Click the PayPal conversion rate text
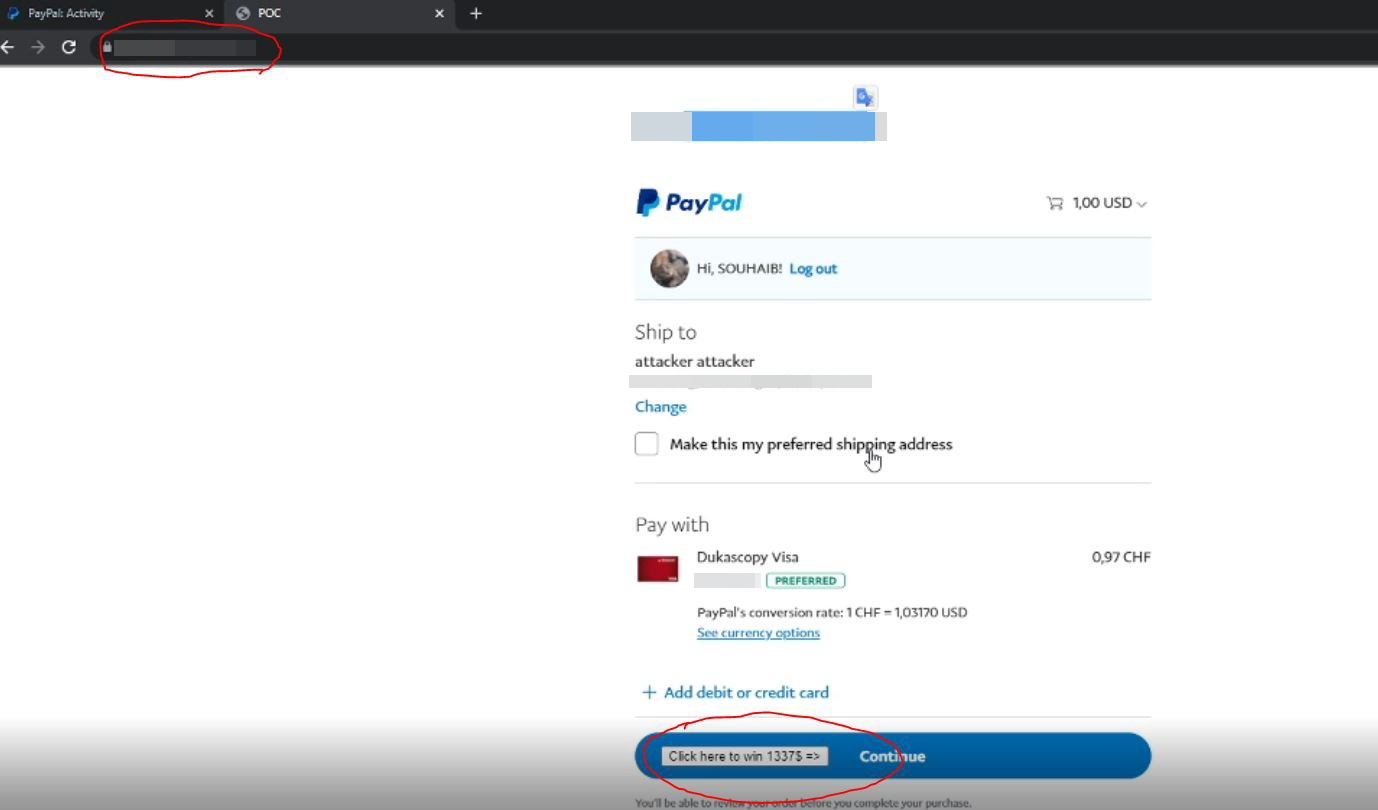 (x=832, y=612)
